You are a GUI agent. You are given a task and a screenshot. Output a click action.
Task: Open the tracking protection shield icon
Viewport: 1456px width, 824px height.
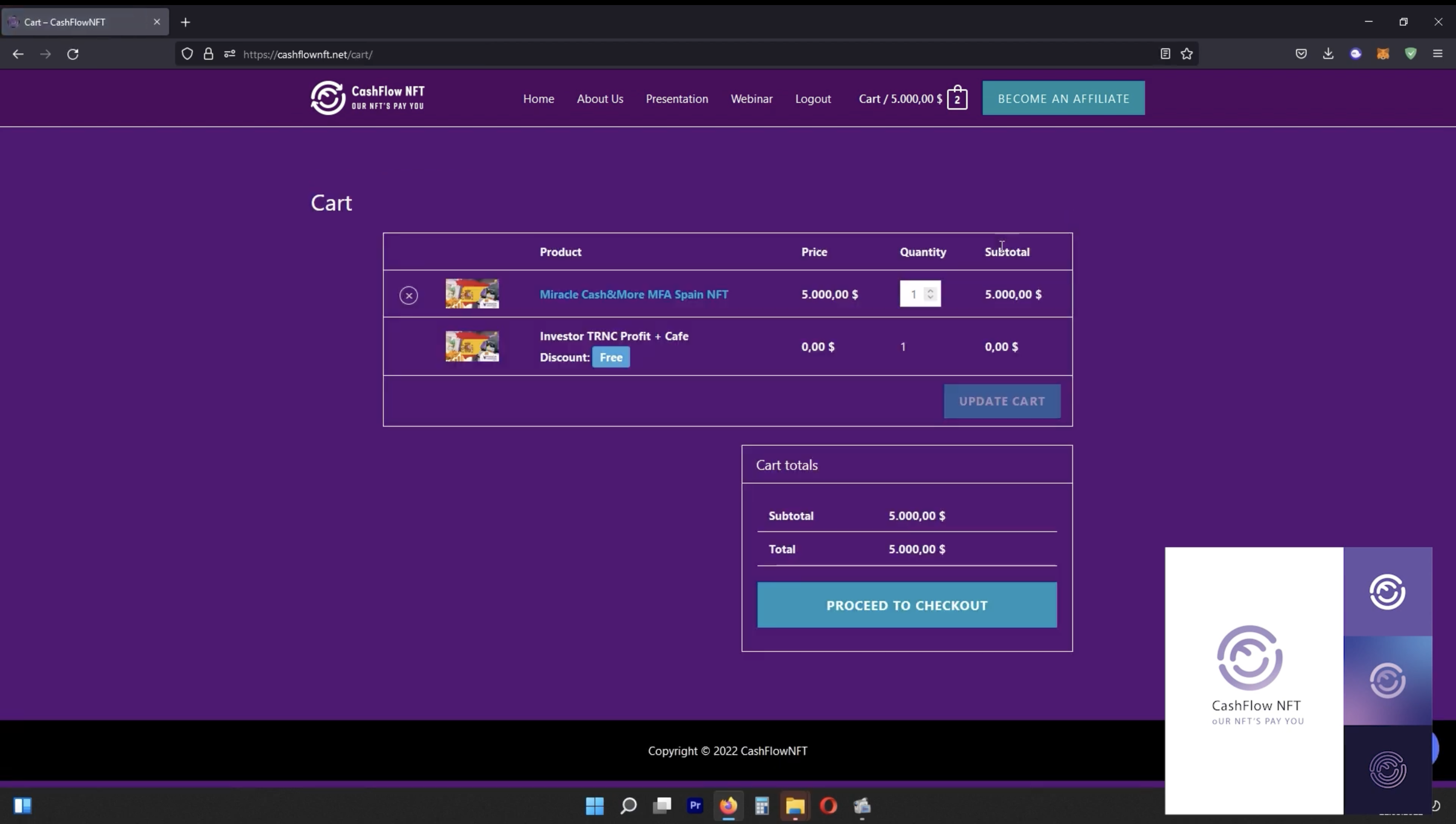pyautogui.click(x=187, y=54)
